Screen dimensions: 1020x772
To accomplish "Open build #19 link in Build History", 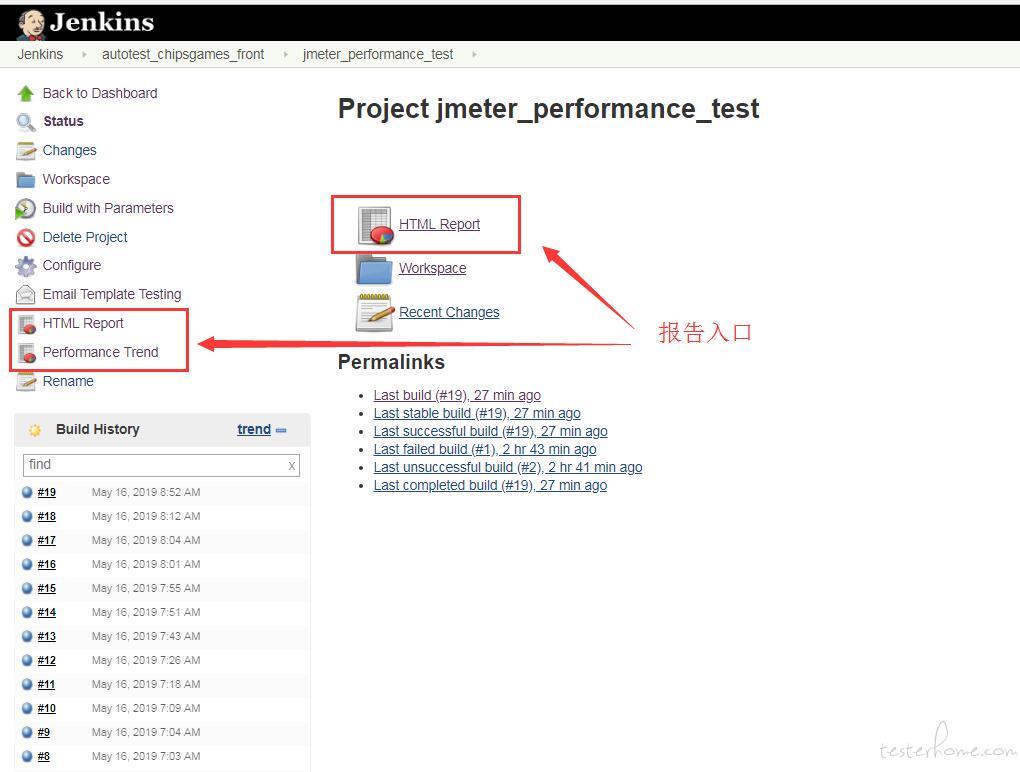I will pyautogui.click(x=47, y=492).
